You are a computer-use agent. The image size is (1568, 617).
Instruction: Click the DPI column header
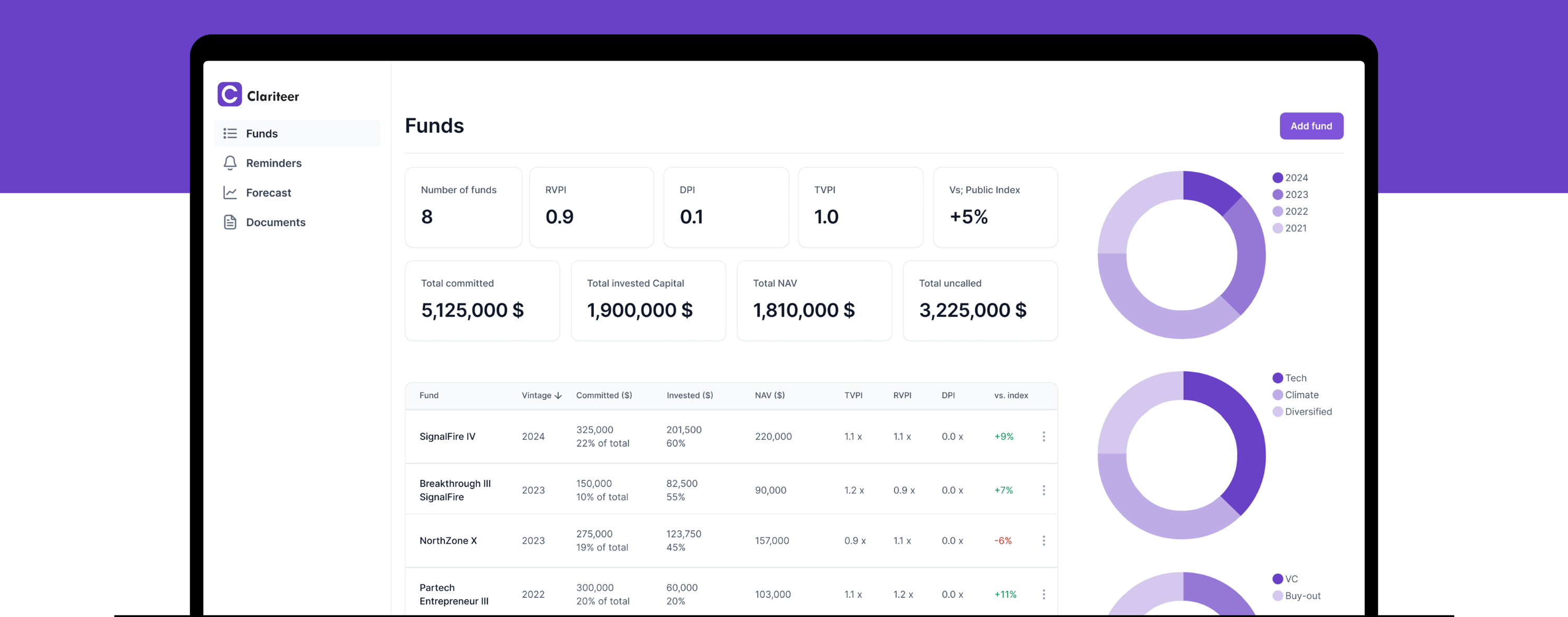[x=948, y=395]
